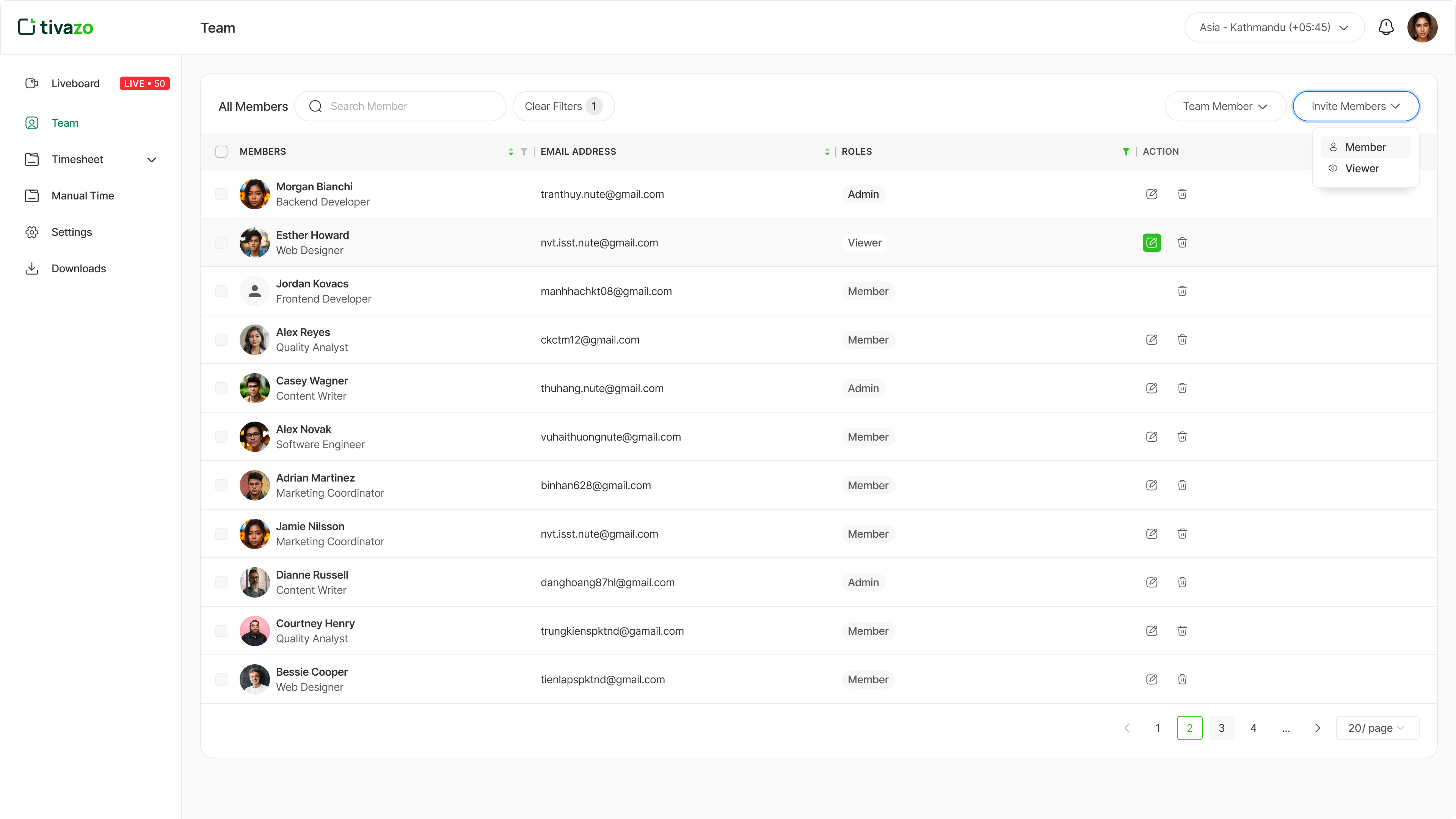Edit Alex Novak's member info
Screen dimensions: 1456x819
point(1152,437)
